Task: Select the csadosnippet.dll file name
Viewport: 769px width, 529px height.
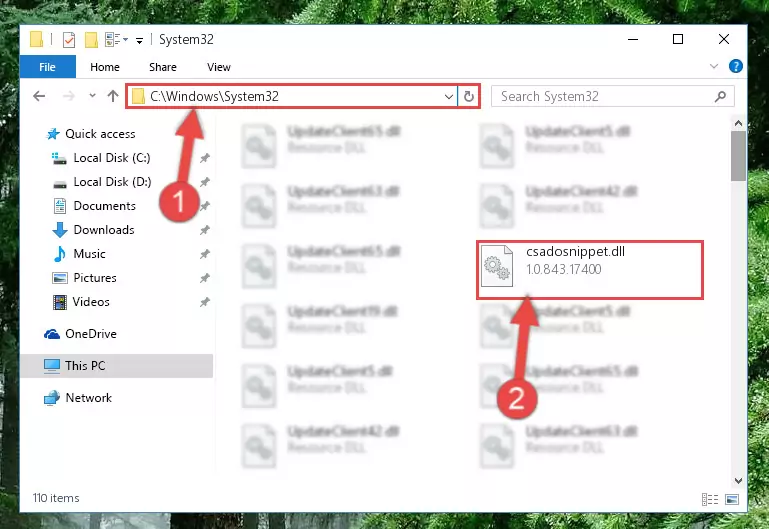Action: tap(575, 252)
